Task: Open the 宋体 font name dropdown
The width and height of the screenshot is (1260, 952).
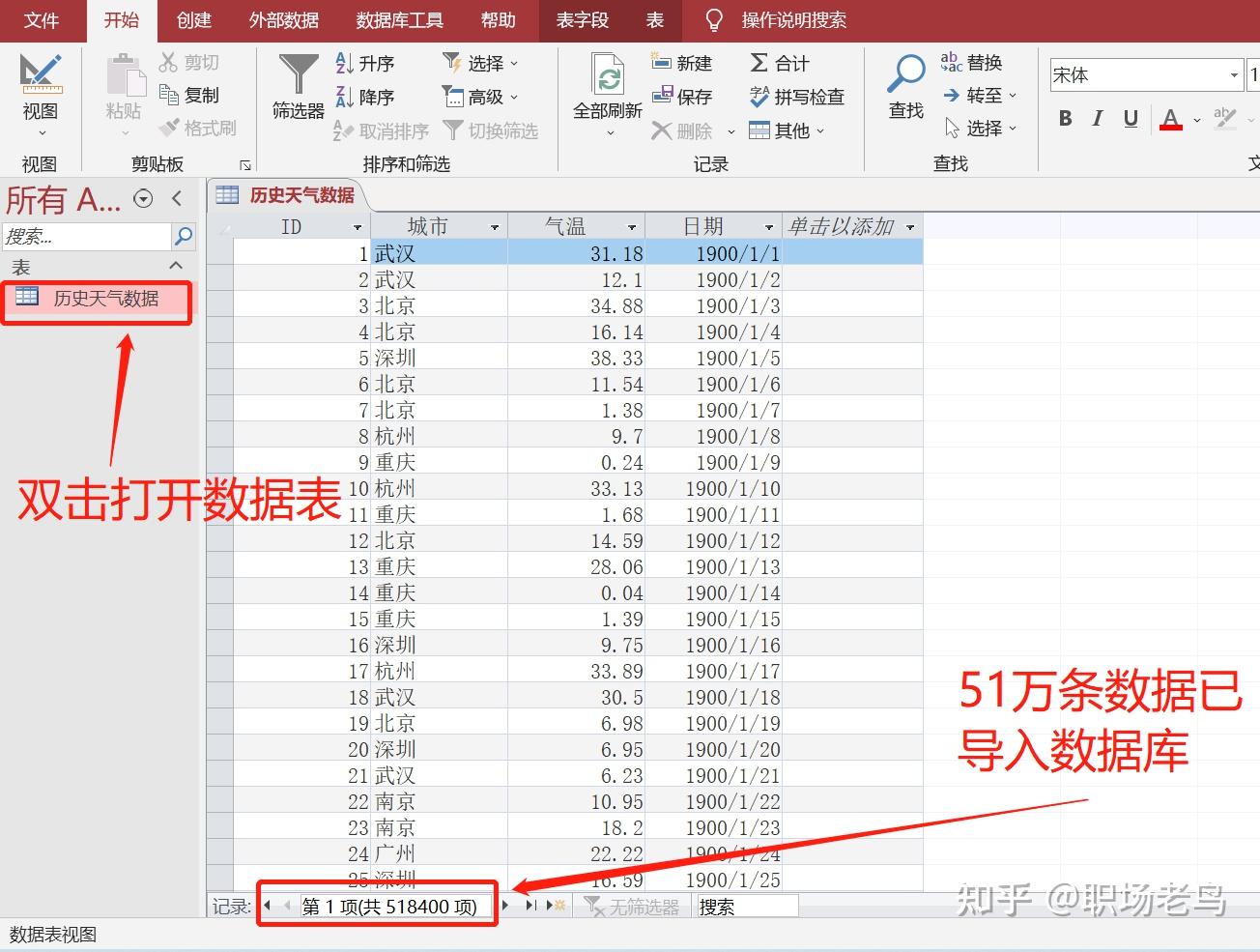Action: [x=1235, y=74]
